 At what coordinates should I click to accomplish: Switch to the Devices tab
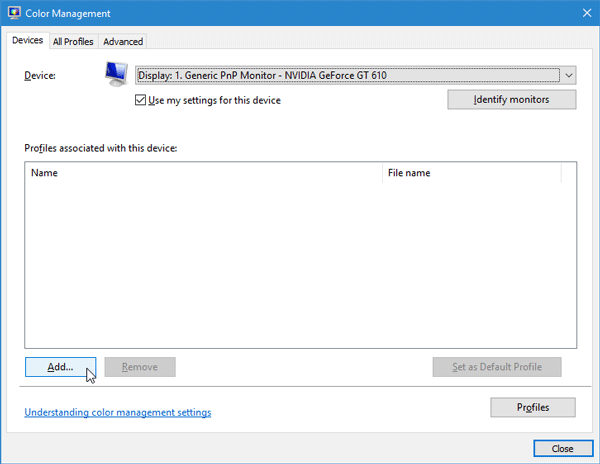point(28,40)
